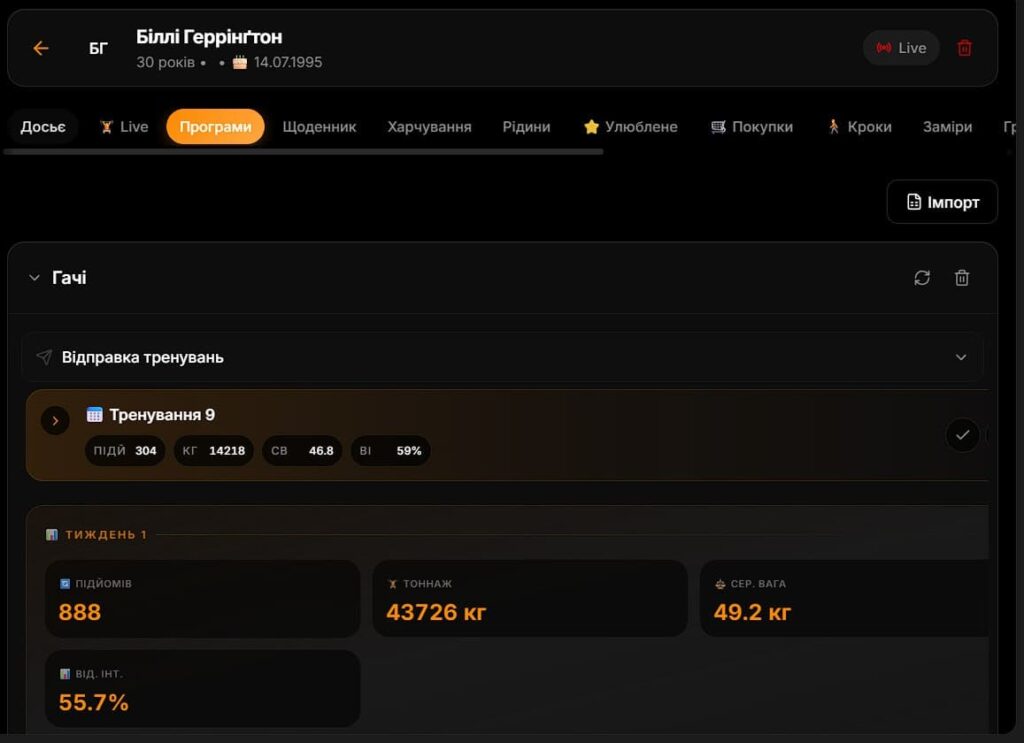Go to the Харчування tab
The width and height of the screenshot is (1024, 743).
click(x=429, y=127)
